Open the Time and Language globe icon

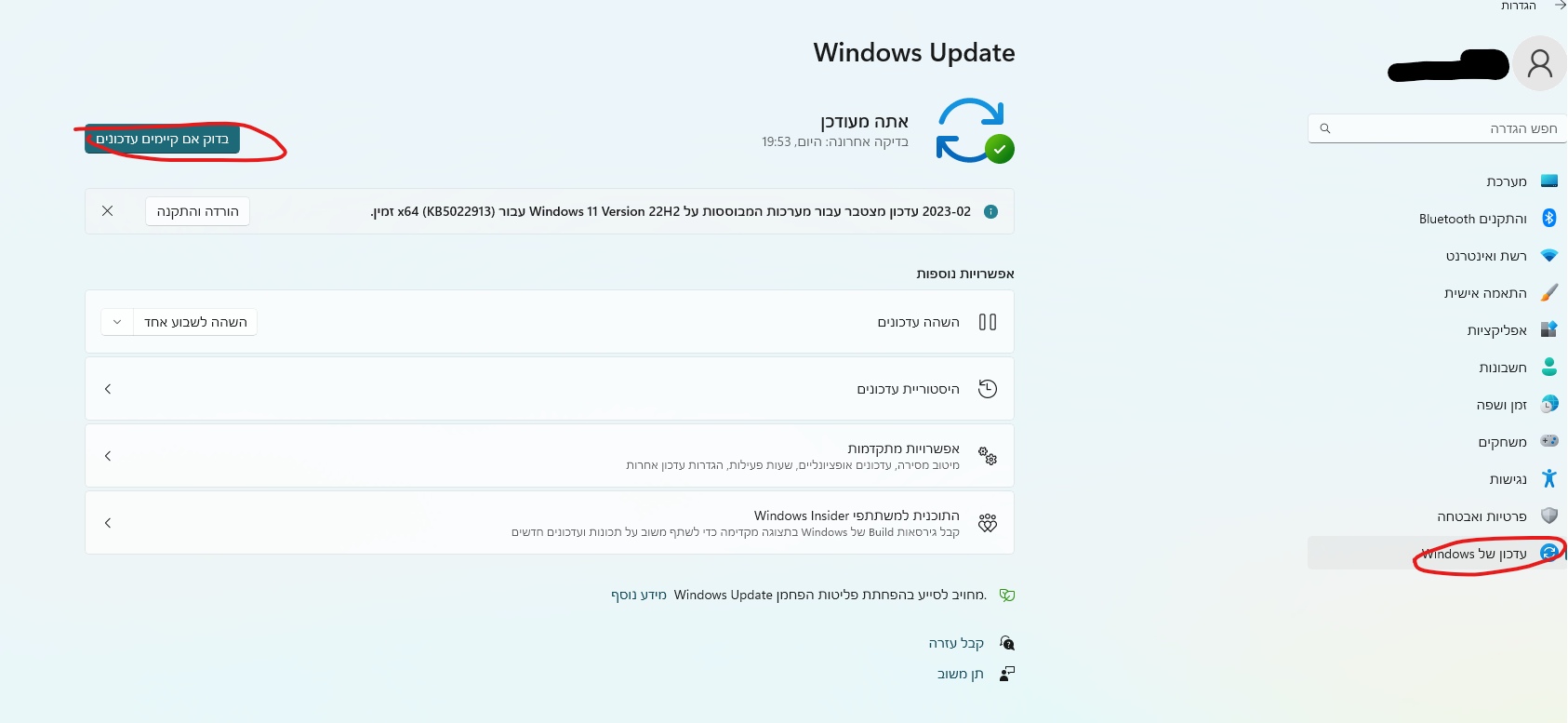1549,404
